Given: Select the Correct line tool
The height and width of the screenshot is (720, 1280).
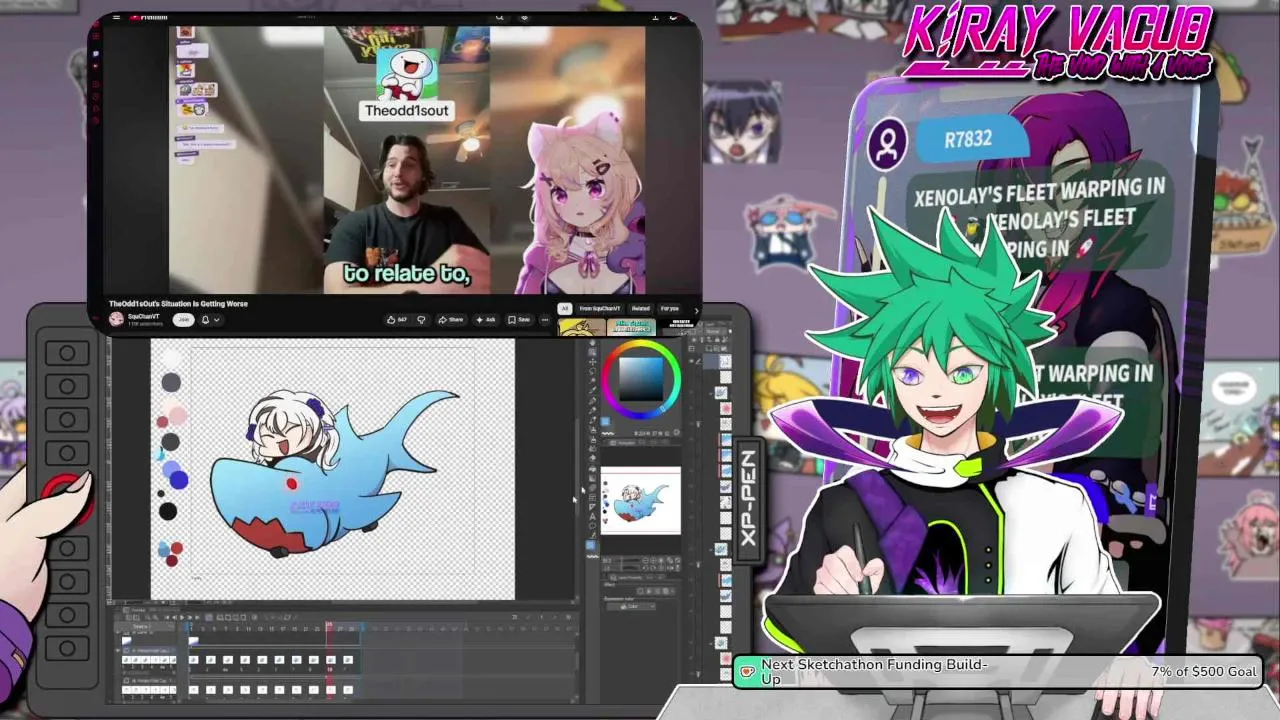Looking at the screenshot, I should click(592, 535).
